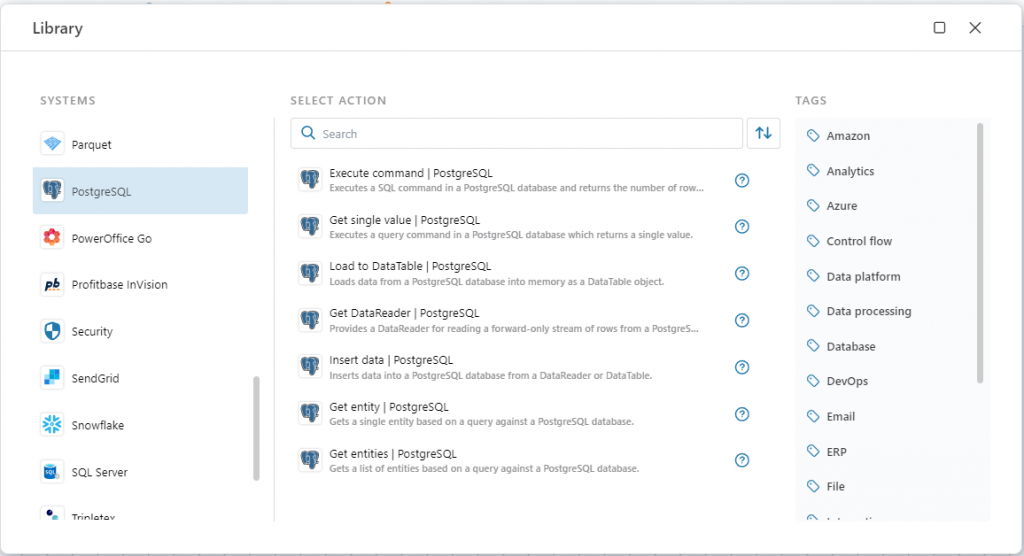Select the SQL Server system entry
Viewport: 1024px width, 556px height.
coord(140,472)
